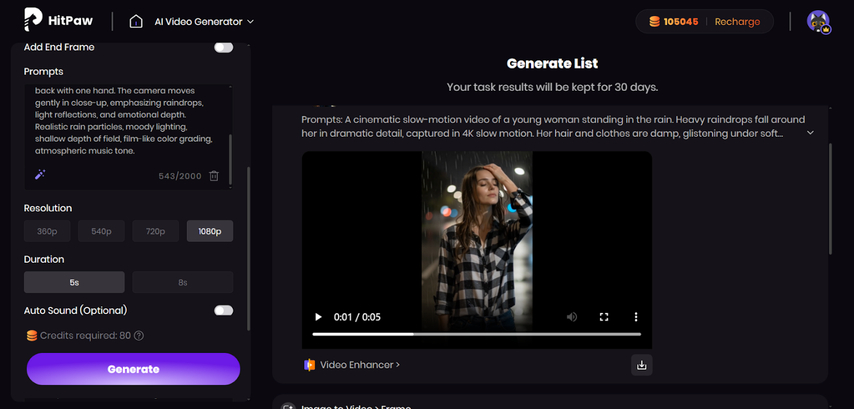The width and height of the screenshot is (854, 409).
Task: Click credits required info icon
Action: (139, 336)
